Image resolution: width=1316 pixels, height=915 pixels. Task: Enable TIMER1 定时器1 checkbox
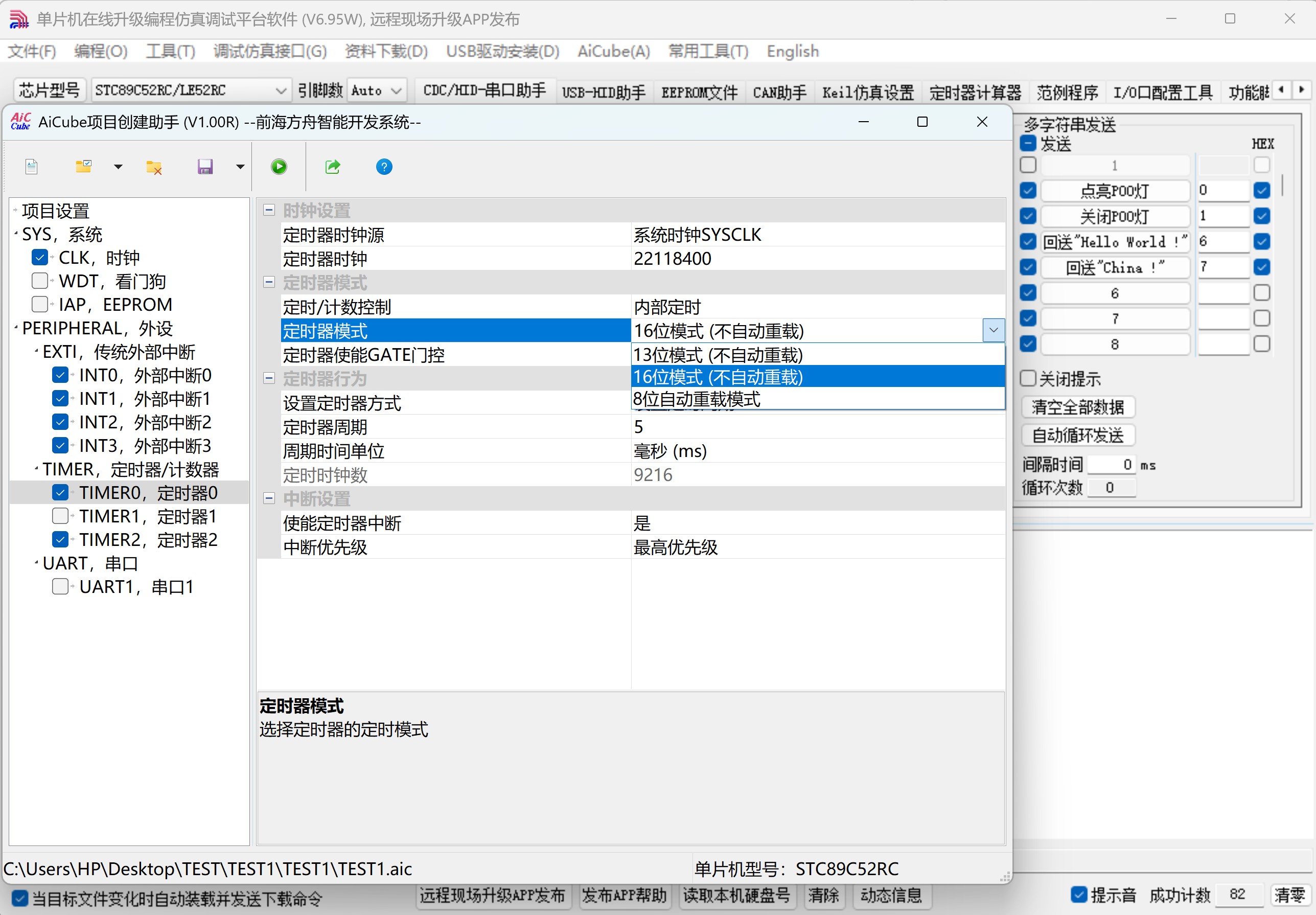(x=60, y=516)
